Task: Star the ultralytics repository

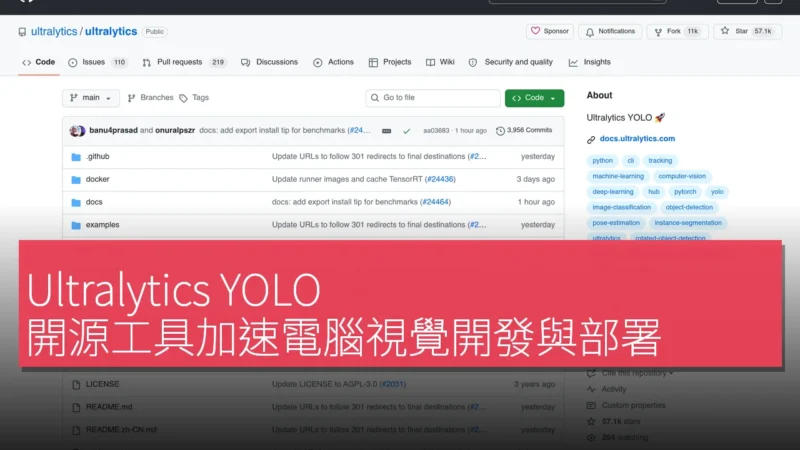Action: pyautogui.click(x=747, y=32)
